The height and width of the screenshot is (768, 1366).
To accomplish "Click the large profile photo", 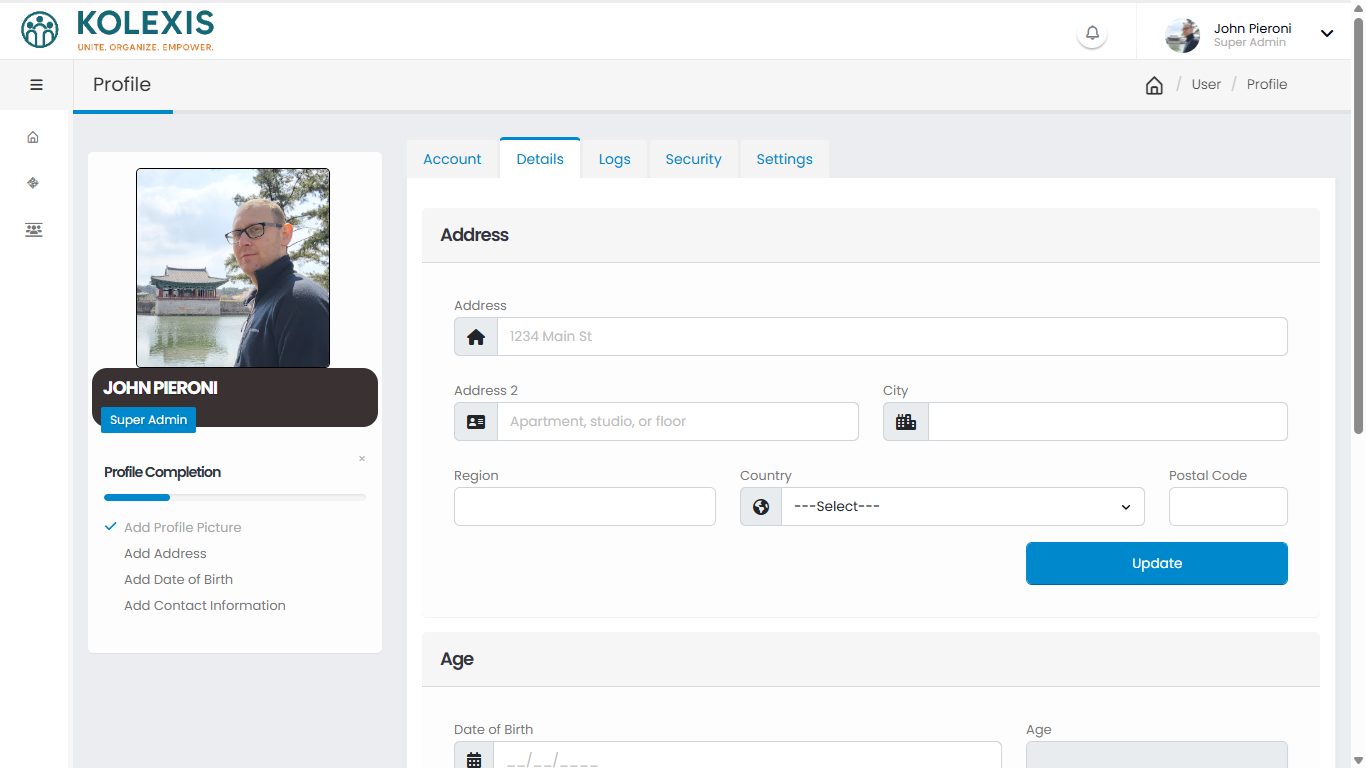I will [233, 268].
